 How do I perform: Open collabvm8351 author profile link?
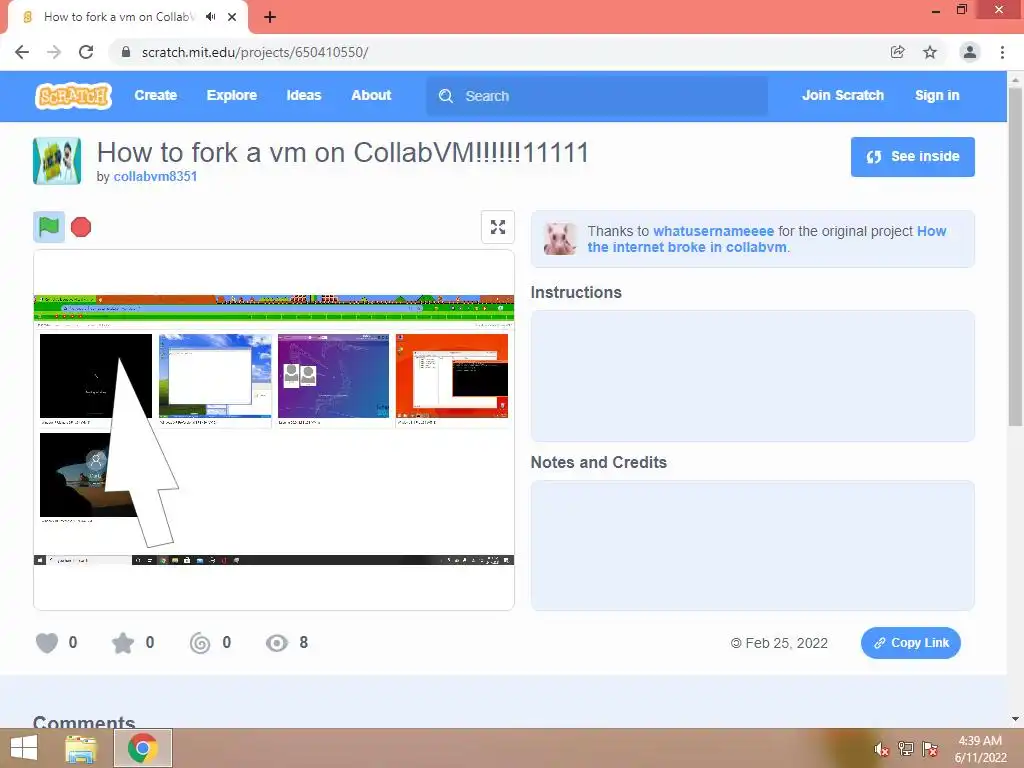155,176
